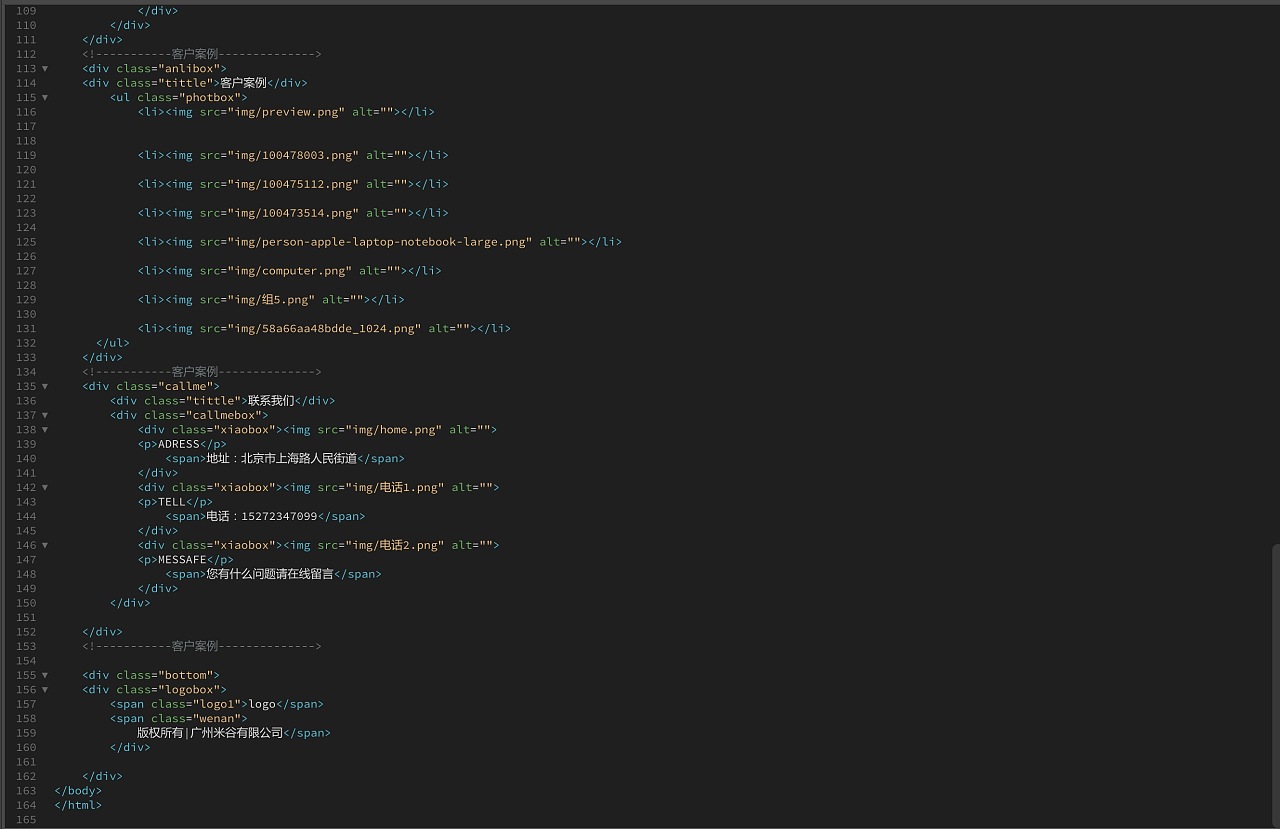Fold the logobox div at line 156
Viewport: 1280px width, 829px height.
(x=45, y=690)
